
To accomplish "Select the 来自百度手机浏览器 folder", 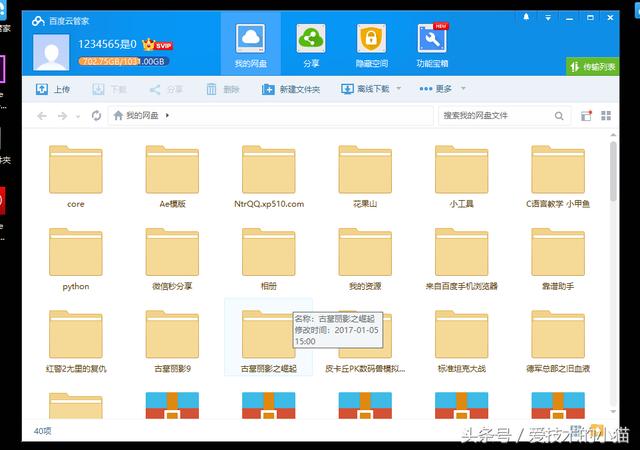I will pyautogui.click(x=462, y=259).
